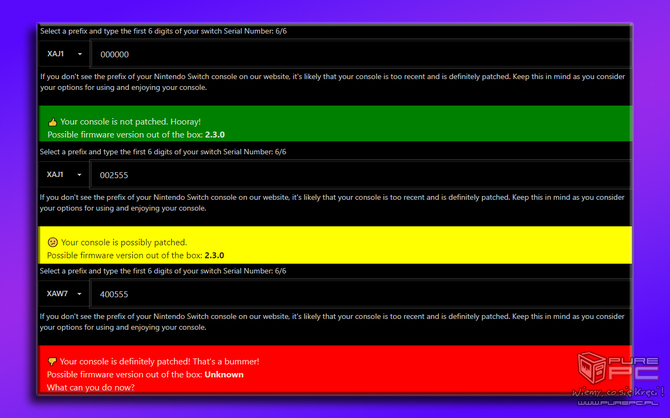Click the worried face icon in yellow banner

pyautogui.click(x=52, y=242)
